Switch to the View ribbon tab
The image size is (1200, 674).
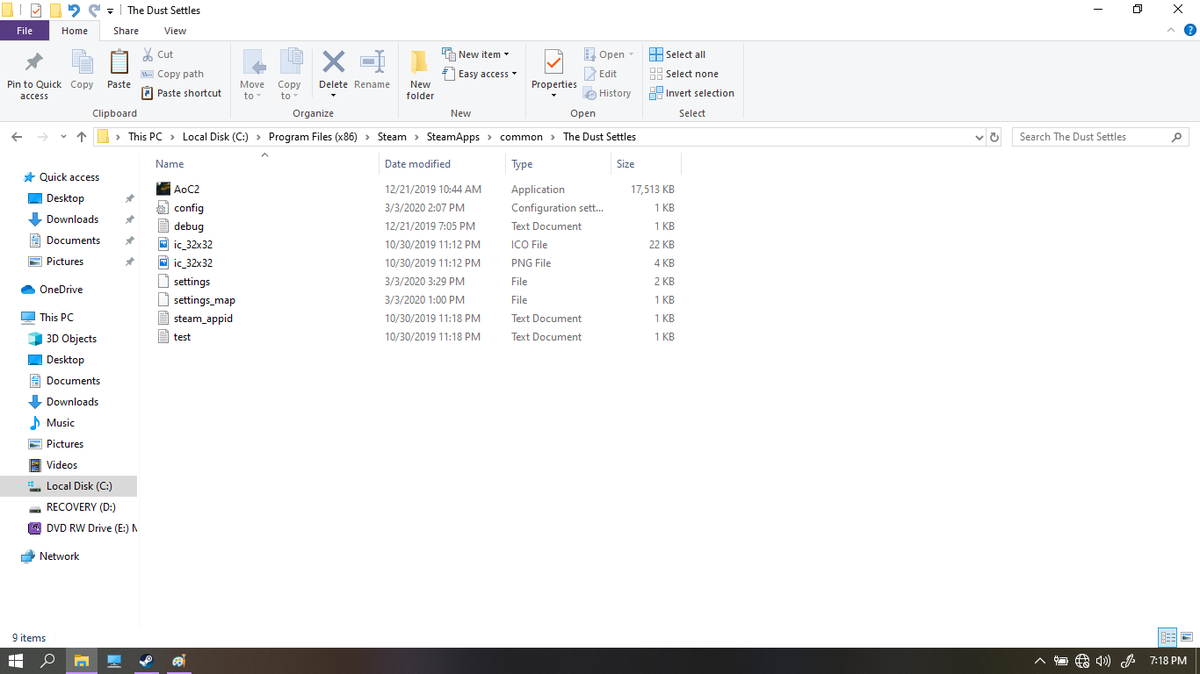point(175,31)
